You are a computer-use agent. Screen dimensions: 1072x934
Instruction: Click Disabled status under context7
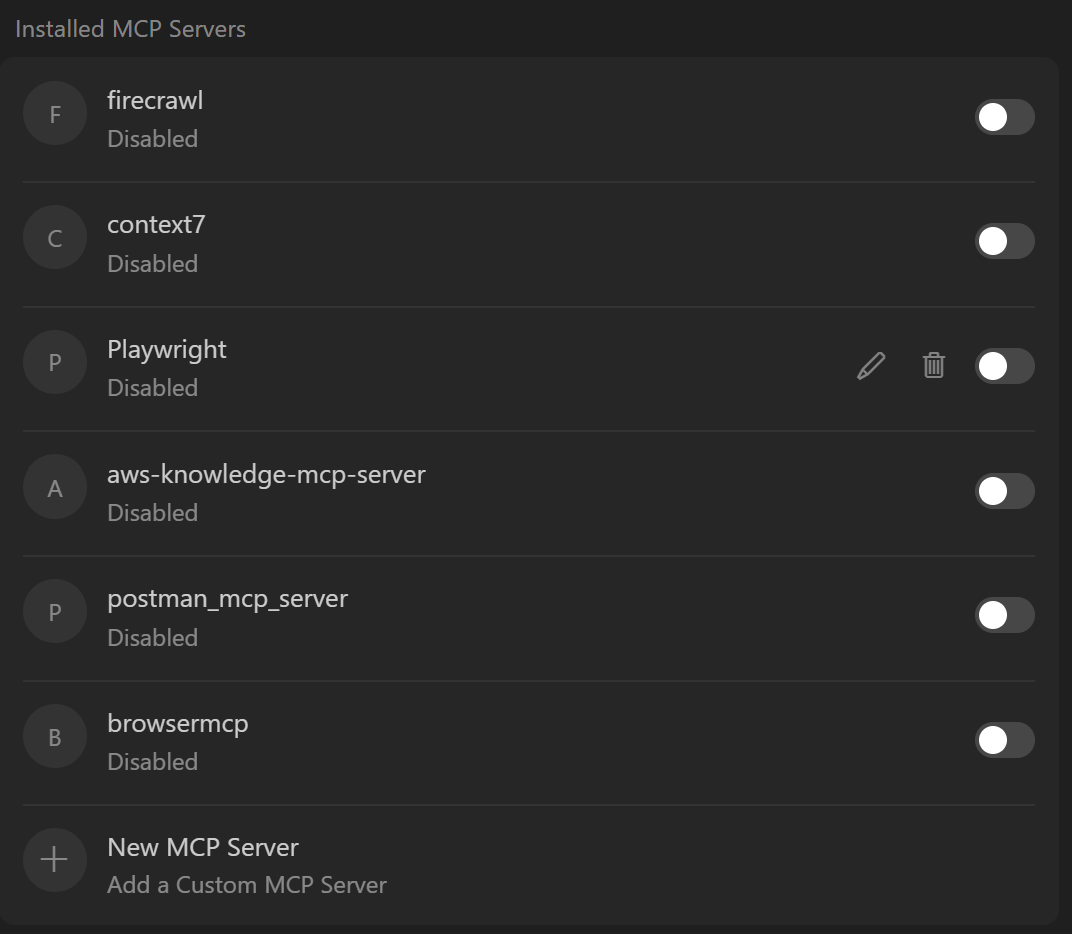[x=152, y=264]
